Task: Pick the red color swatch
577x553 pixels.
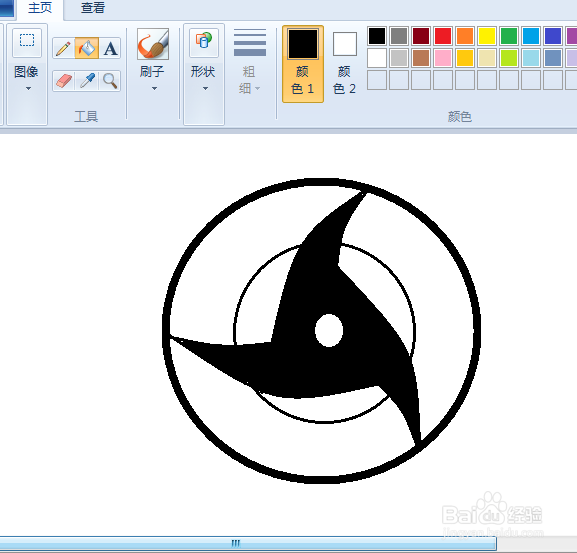Action: pos(443,36)
